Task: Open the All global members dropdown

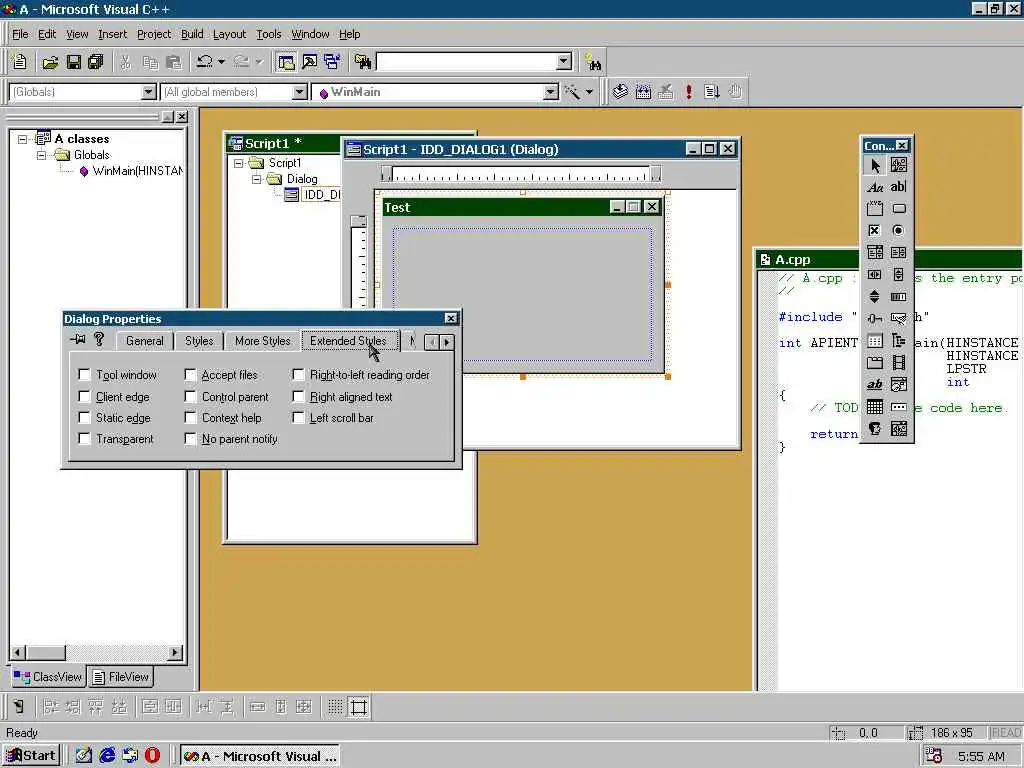Action: pos(299,92)
